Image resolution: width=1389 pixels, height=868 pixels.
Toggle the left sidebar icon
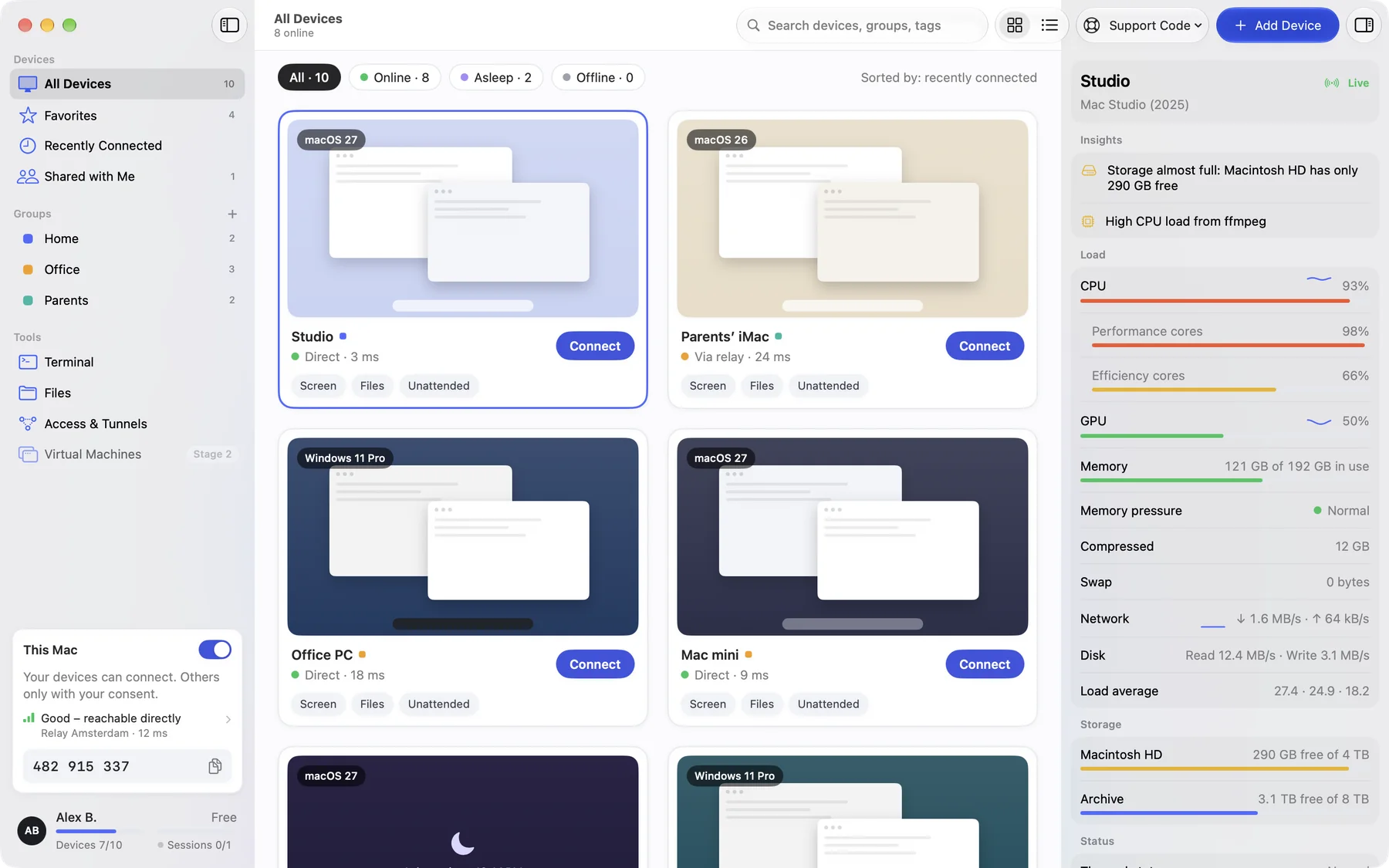tap(229, 25)
